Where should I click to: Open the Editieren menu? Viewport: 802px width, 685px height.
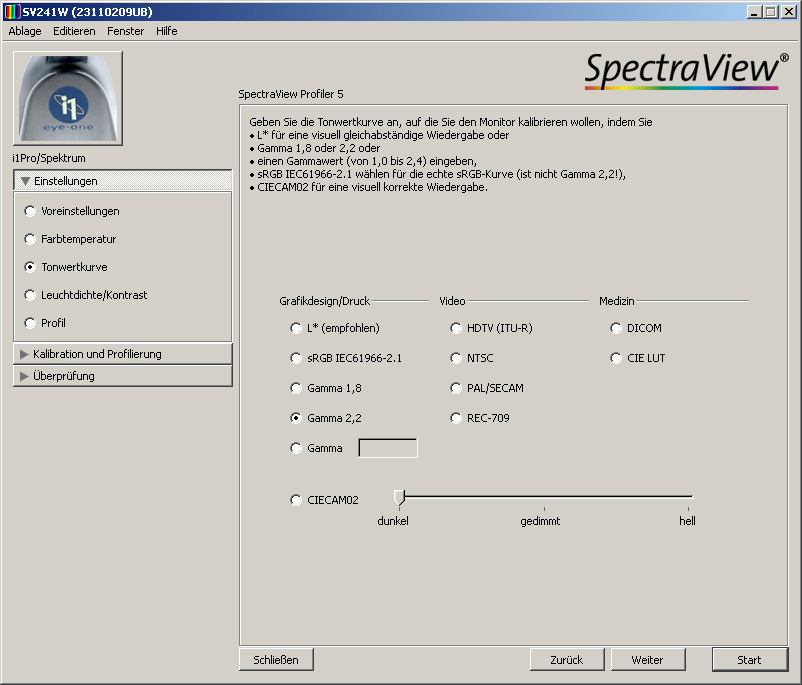tap(74, 31)
